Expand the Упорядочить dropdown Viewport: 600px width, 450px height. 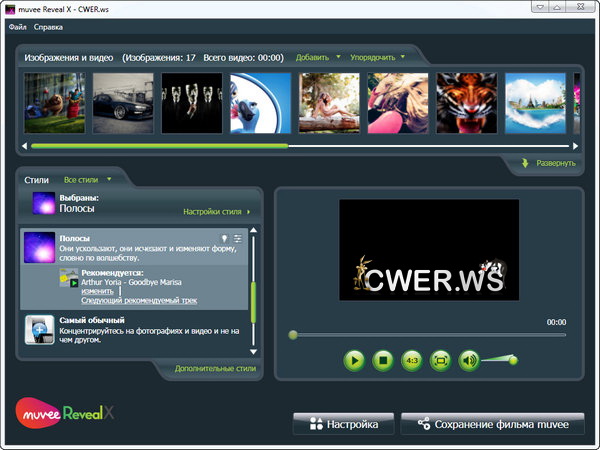click(381, 57)
